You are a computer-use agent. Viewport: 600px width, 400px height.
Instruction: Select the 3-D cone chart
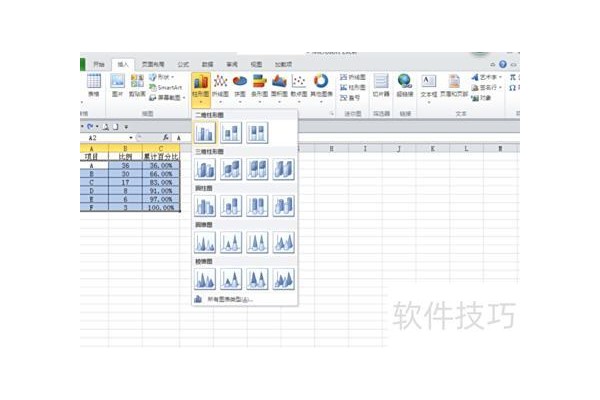click(284, 243)
